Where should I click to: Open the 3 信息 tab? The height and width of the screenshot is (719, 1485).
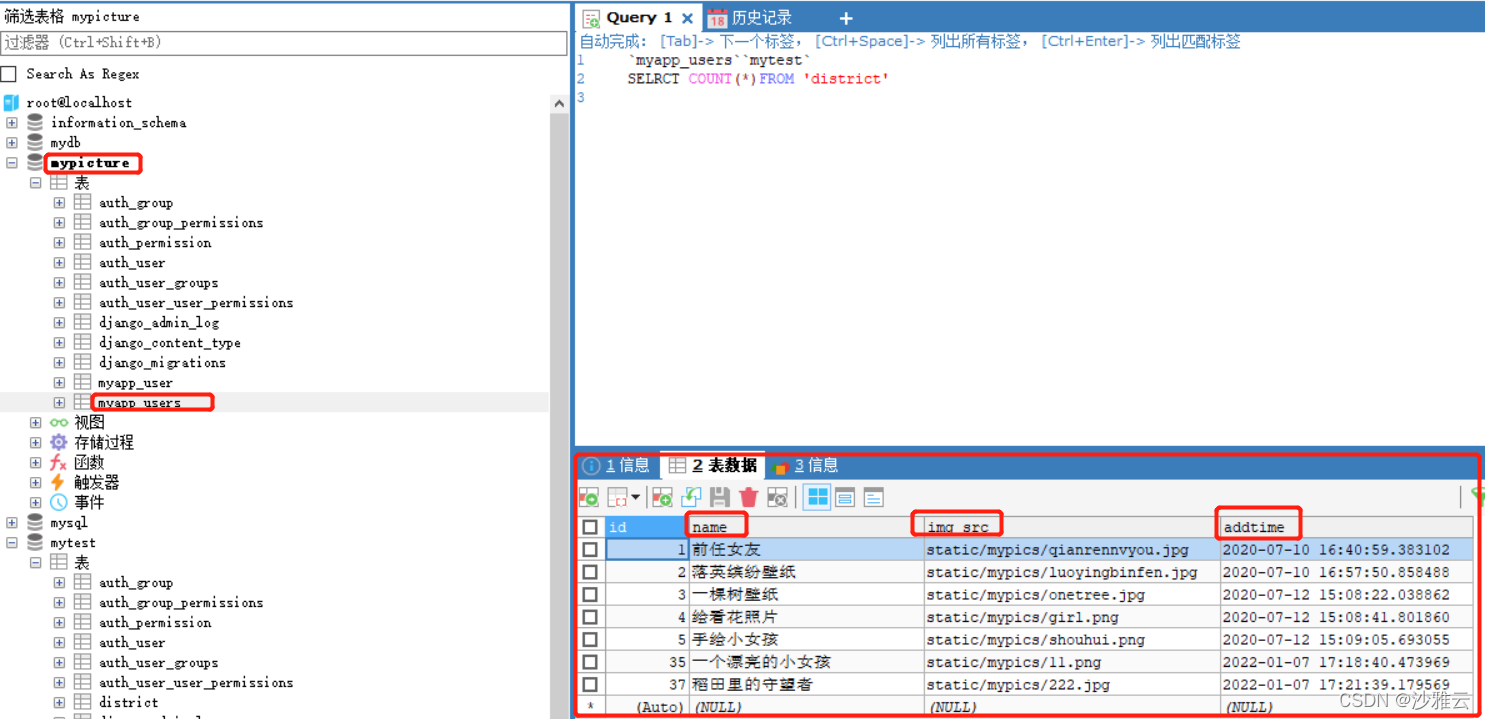click(x=806, y=465)
